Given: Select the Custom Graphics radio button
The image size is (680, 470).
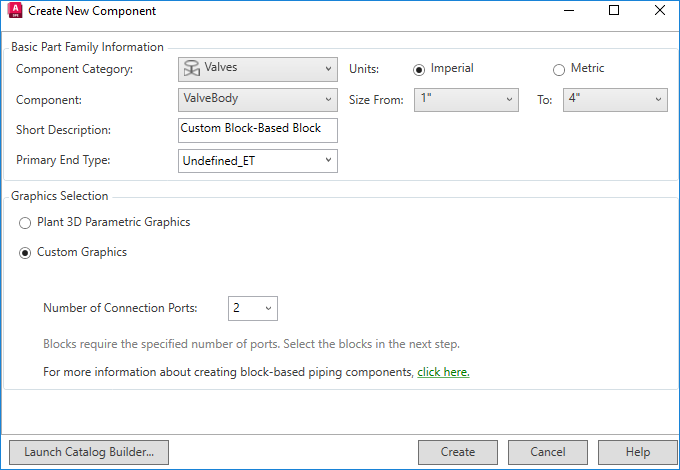Looking at the screenshot, I should pos(25,252).
